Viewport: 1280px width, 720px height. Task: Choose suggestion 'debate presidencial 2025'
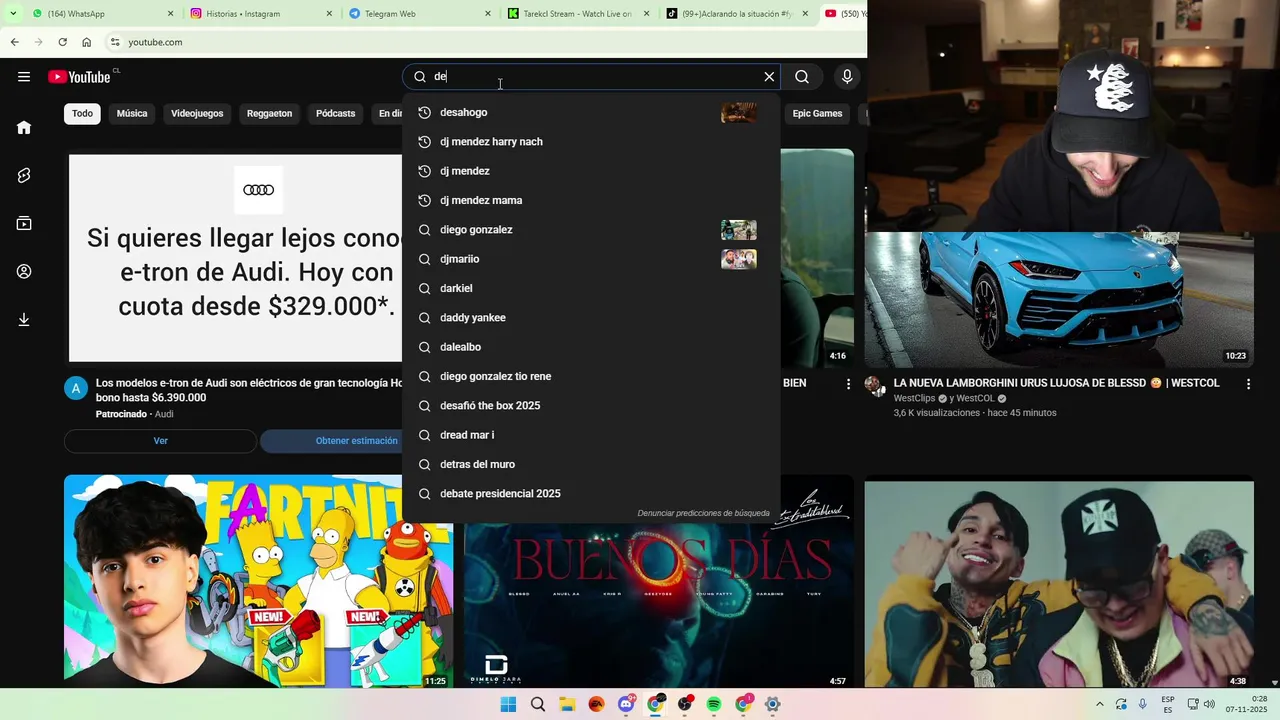[x=591, y=493]
